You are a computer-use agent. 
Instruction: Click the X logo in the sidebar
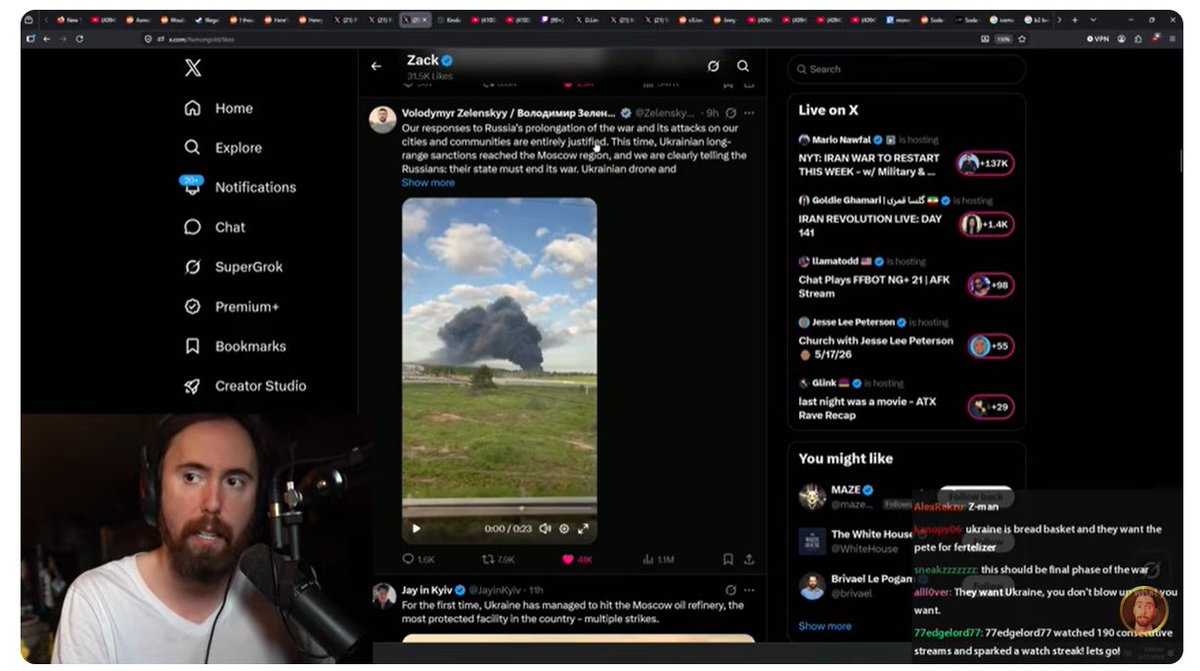pos(193,68)
